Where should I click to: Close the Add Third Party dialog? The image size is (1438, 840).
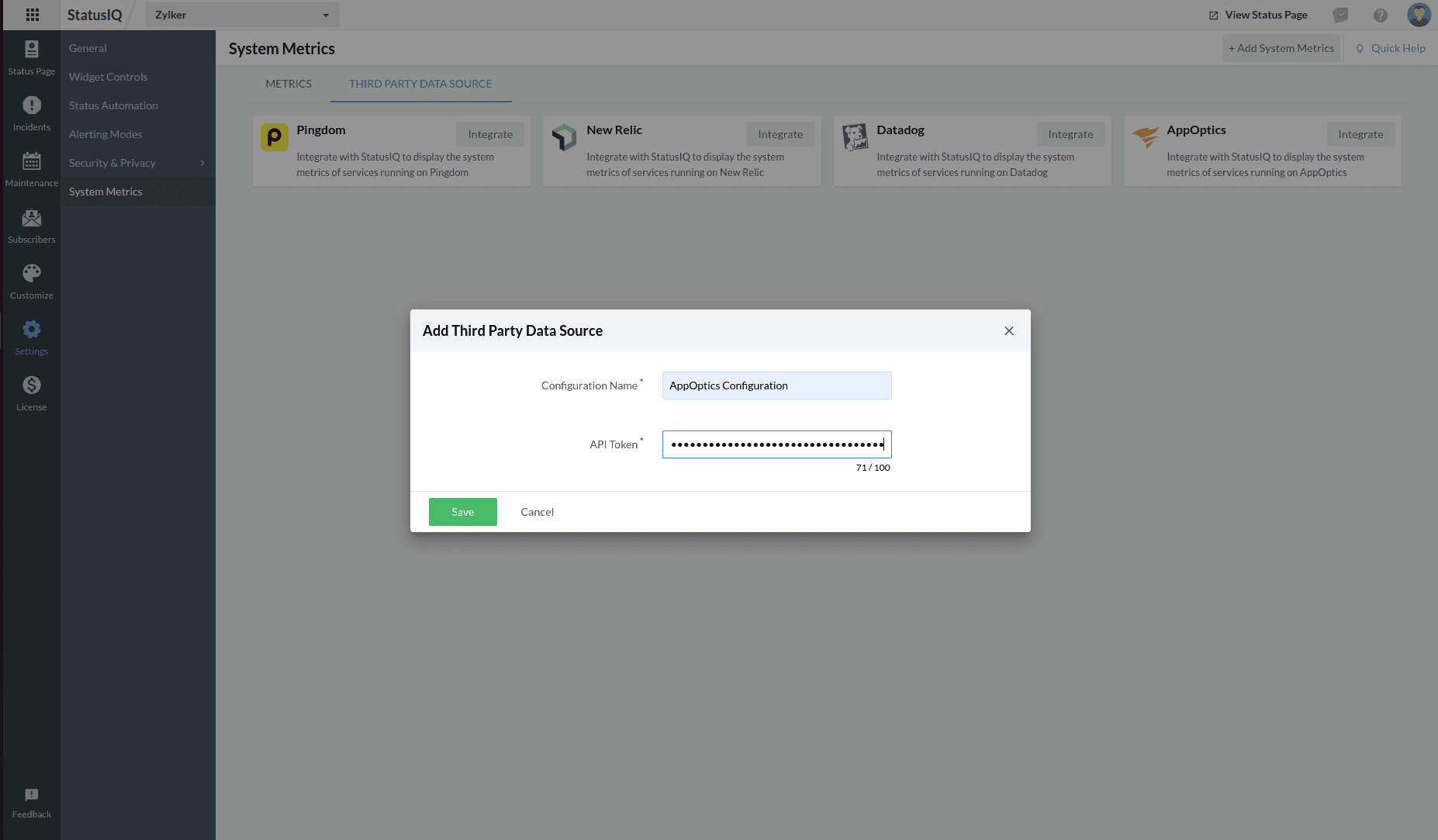coord(1008,331)
